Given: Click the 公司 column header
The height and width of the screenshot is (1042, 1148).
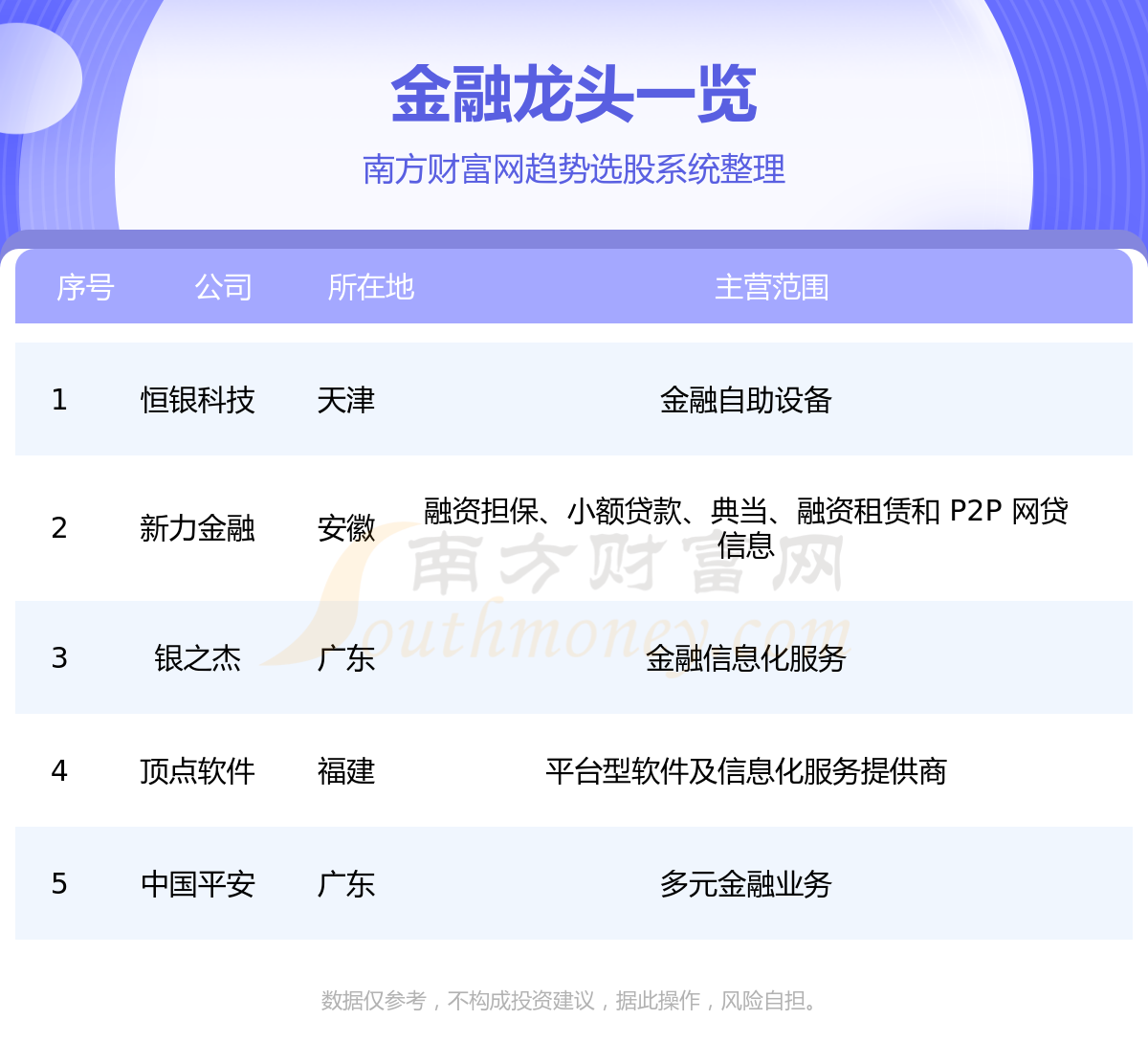Looking at the screenshot, I should click(223, 287).
